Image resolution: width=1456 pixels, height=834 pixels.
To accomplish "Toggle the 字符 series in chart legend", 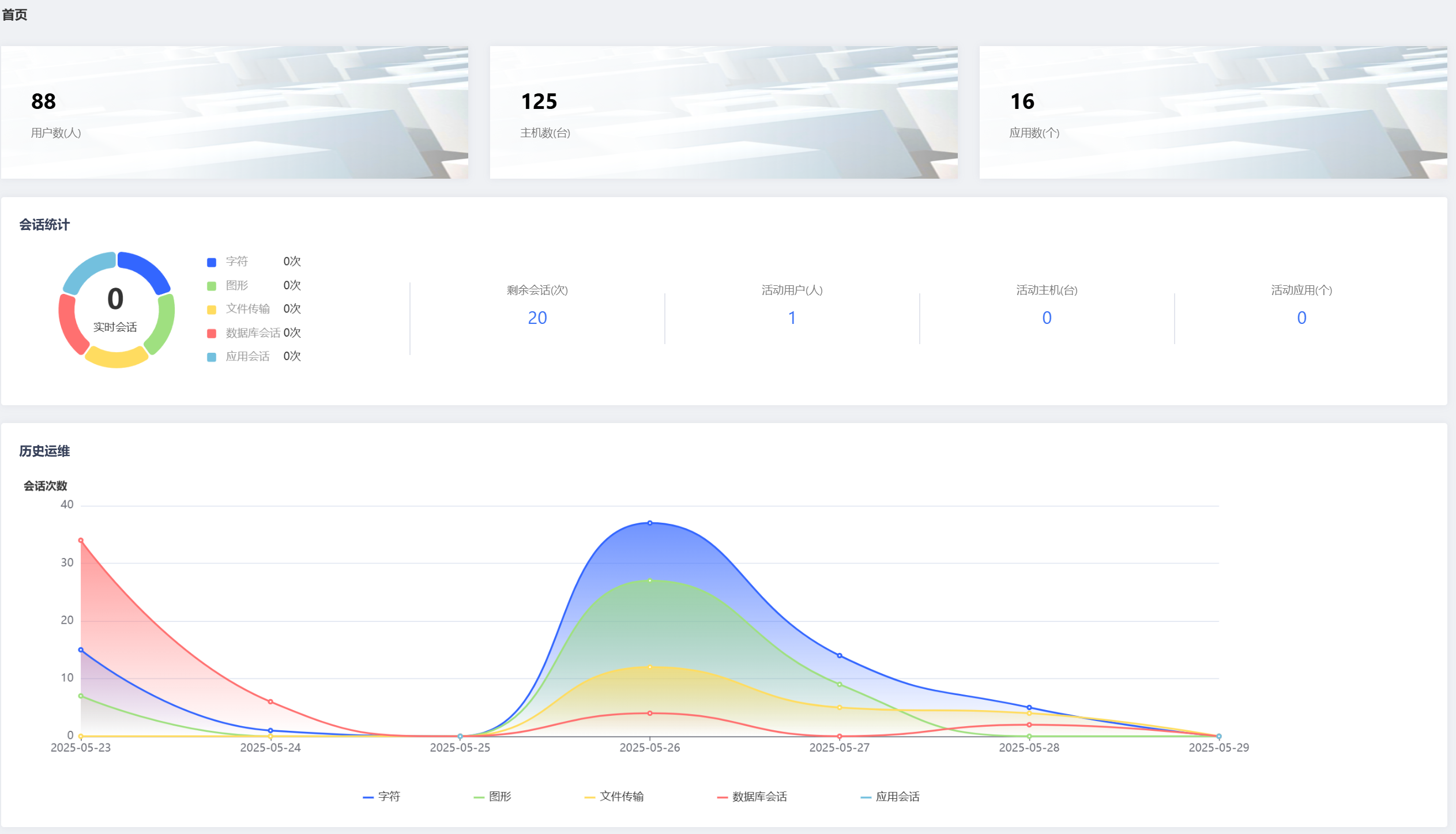I will tap(381, 797).
